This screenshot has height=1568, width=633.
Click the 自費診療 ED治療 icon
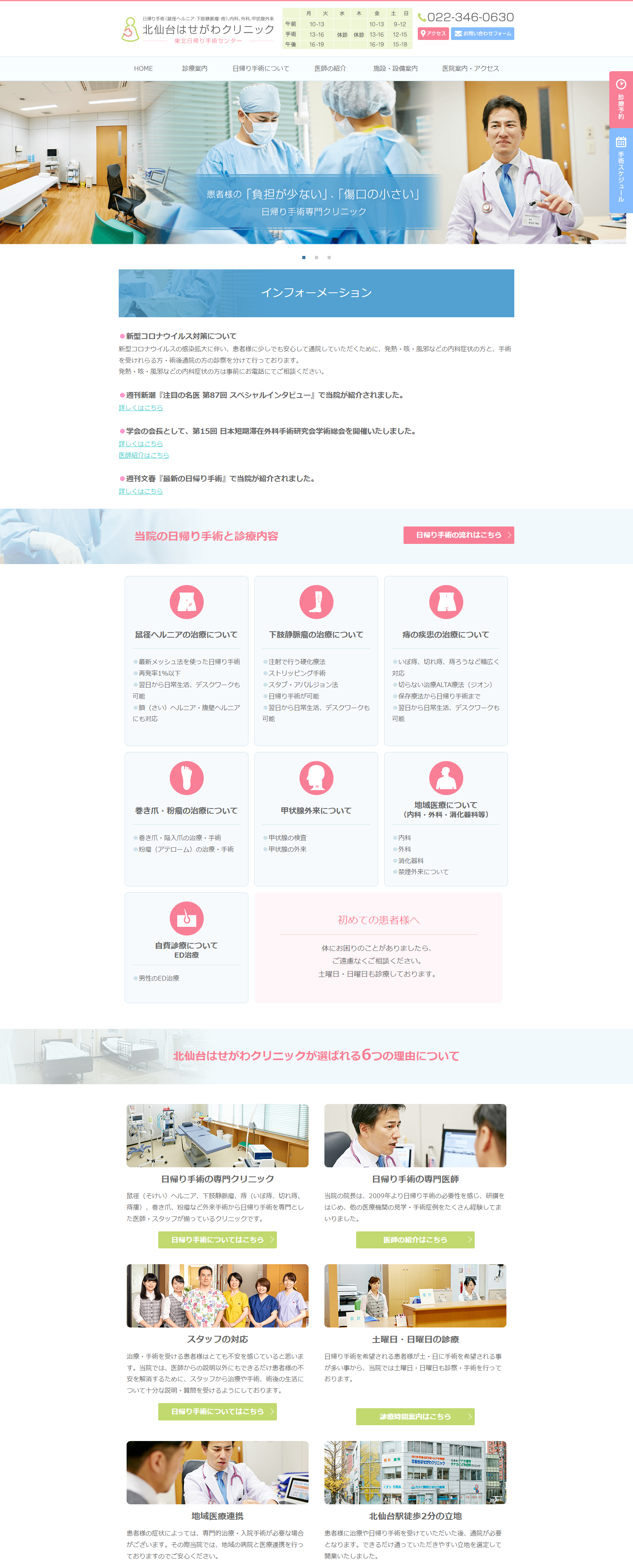(x=186, y=918)
